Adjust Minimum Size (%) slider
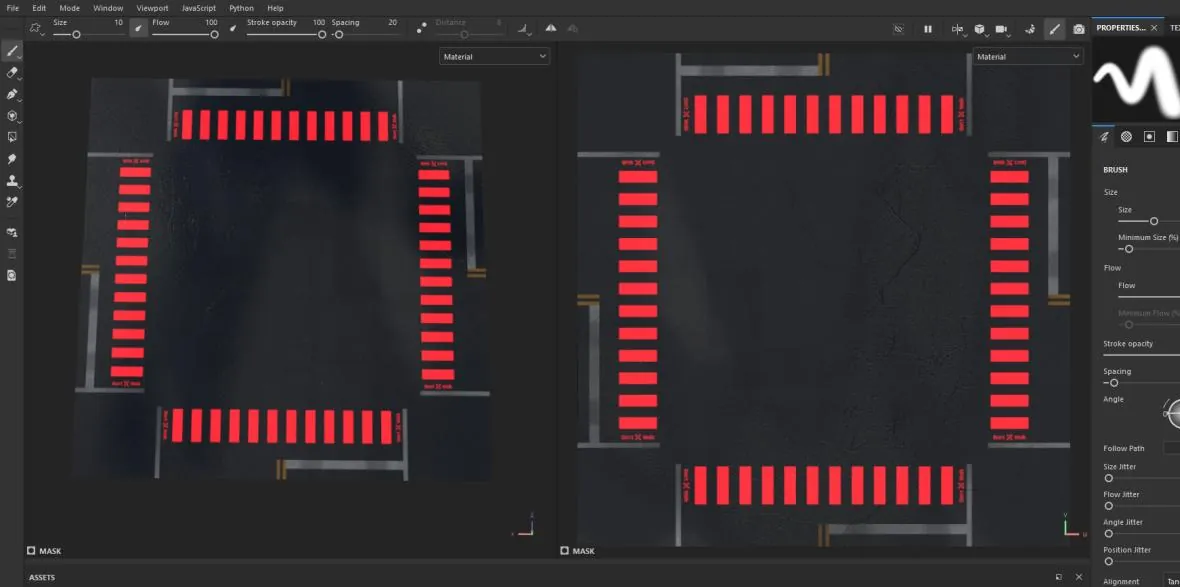 click(1148, 249)
